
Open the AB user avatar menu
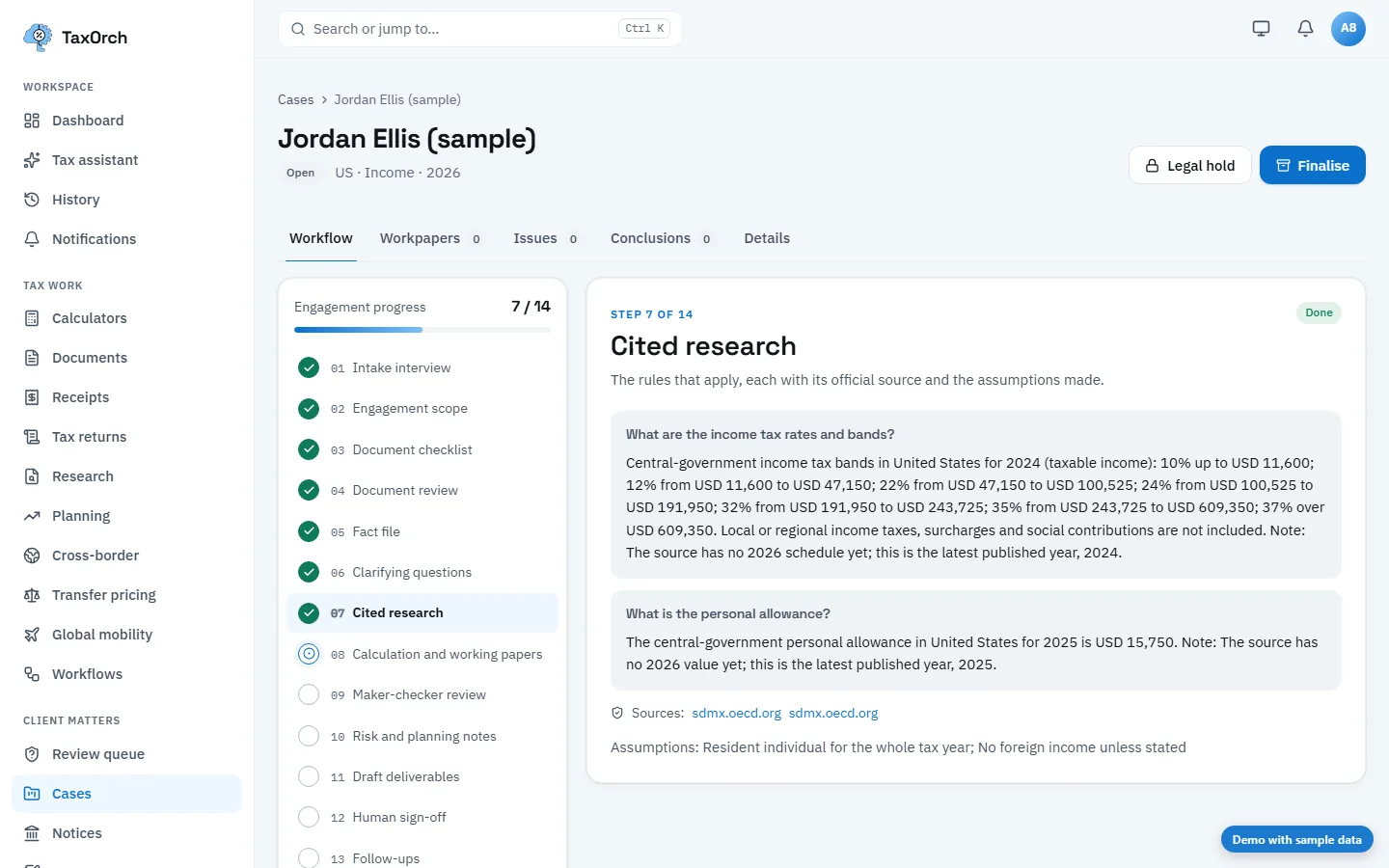1348,28
